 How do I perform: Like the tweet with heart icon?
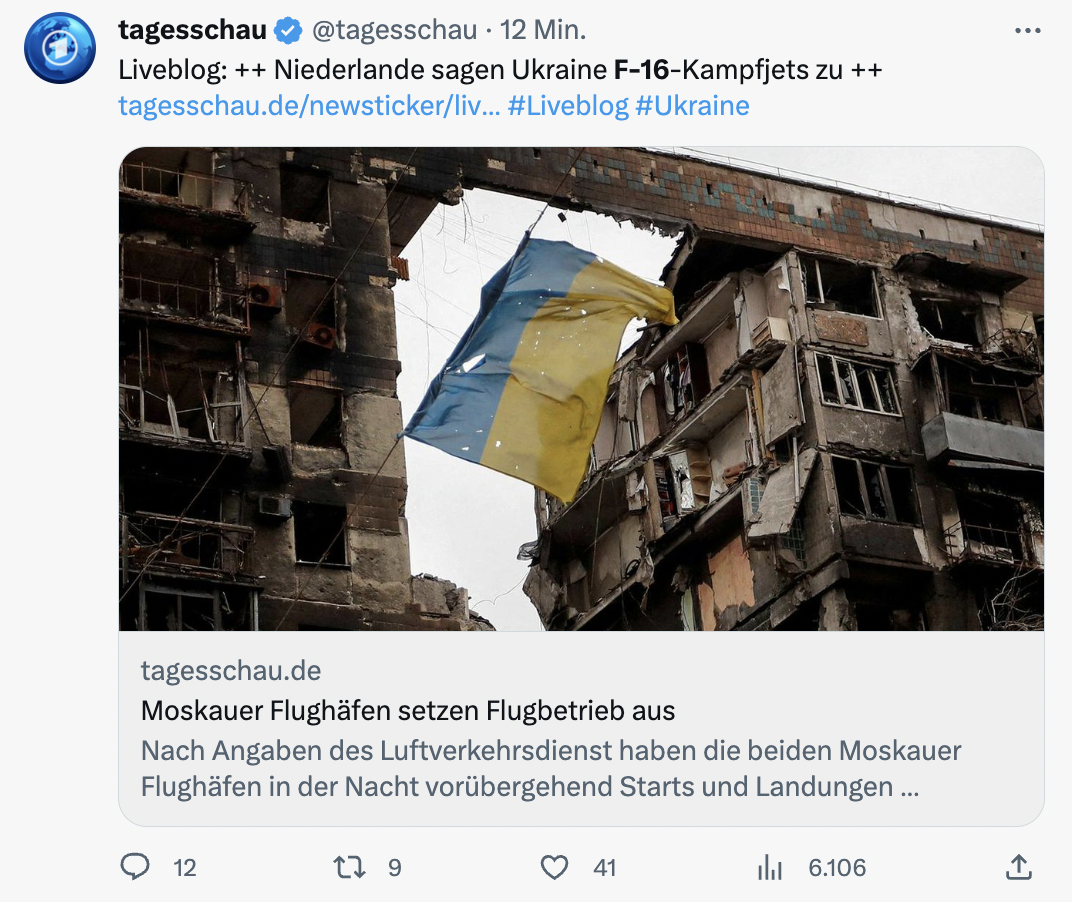(554, 867)
